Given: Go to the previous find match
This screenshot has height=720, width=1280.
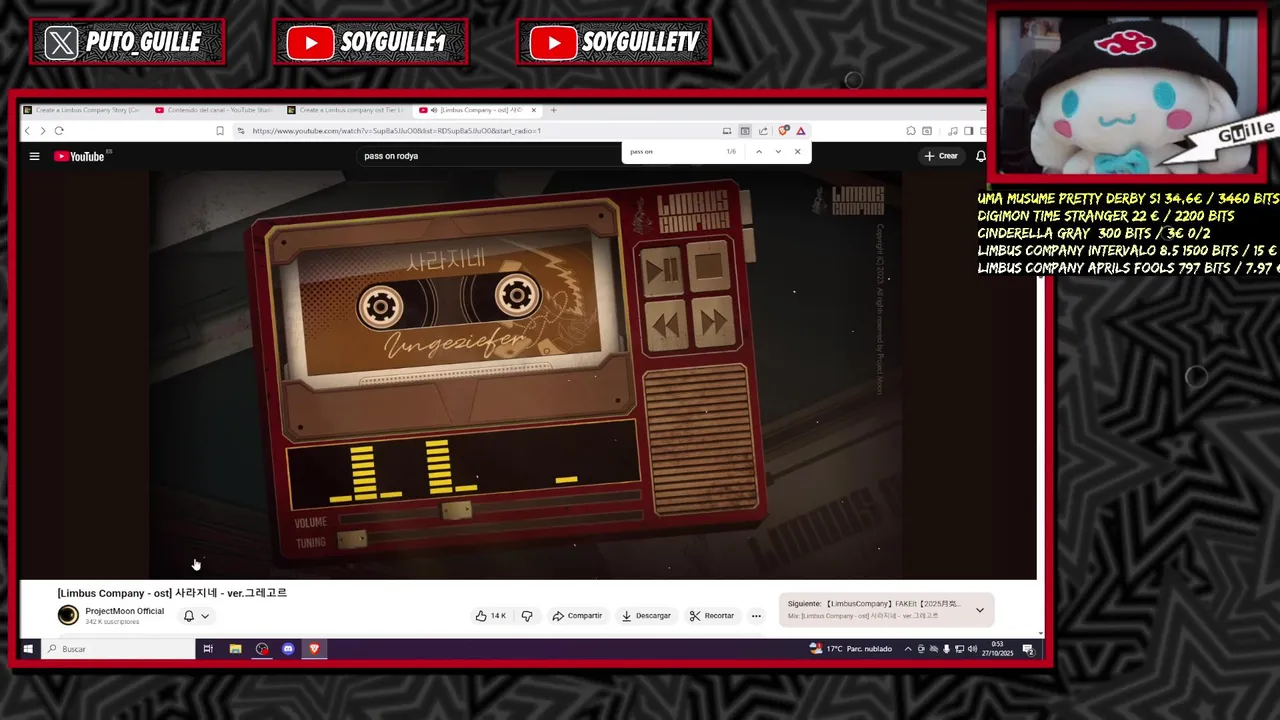Looking at the screenshot, I should 759,152.
